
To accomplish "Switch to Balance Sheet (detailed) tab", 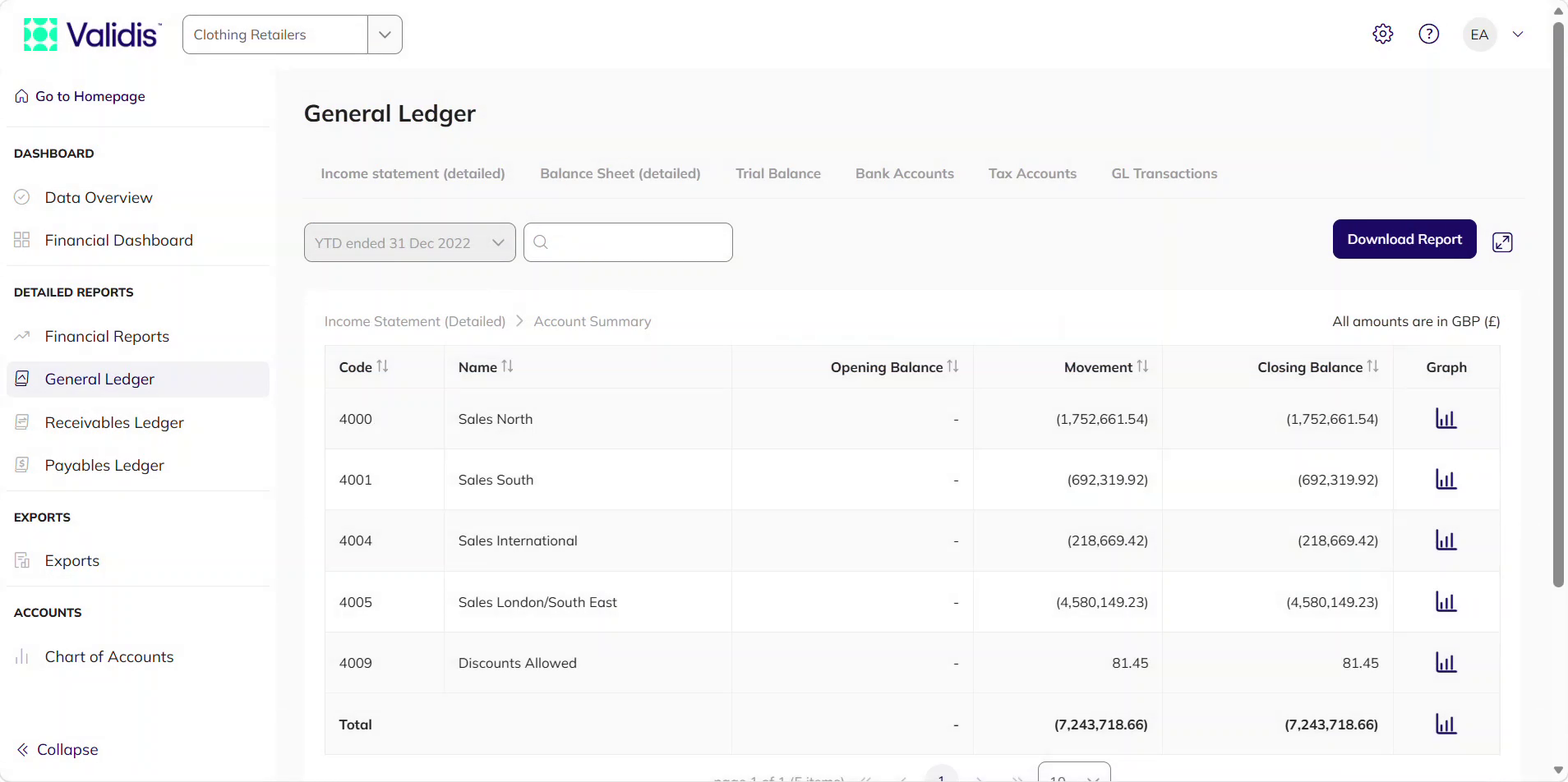I will tap(620, 173).
